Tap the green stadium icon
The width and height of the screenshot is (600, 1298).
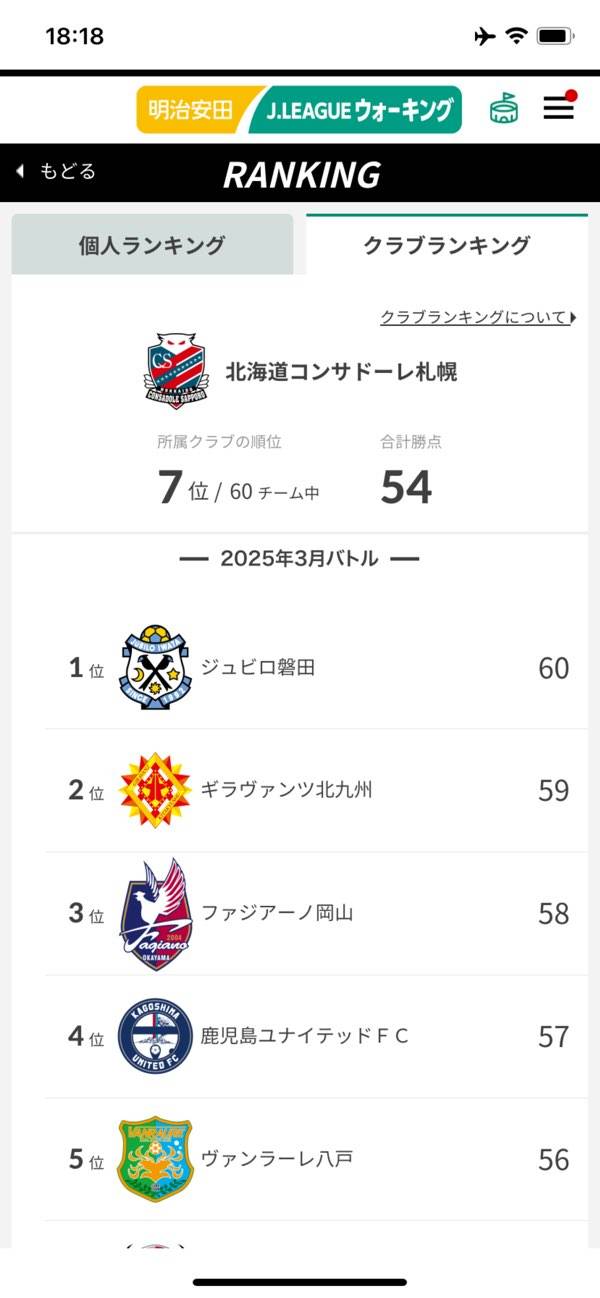[504, 109]
